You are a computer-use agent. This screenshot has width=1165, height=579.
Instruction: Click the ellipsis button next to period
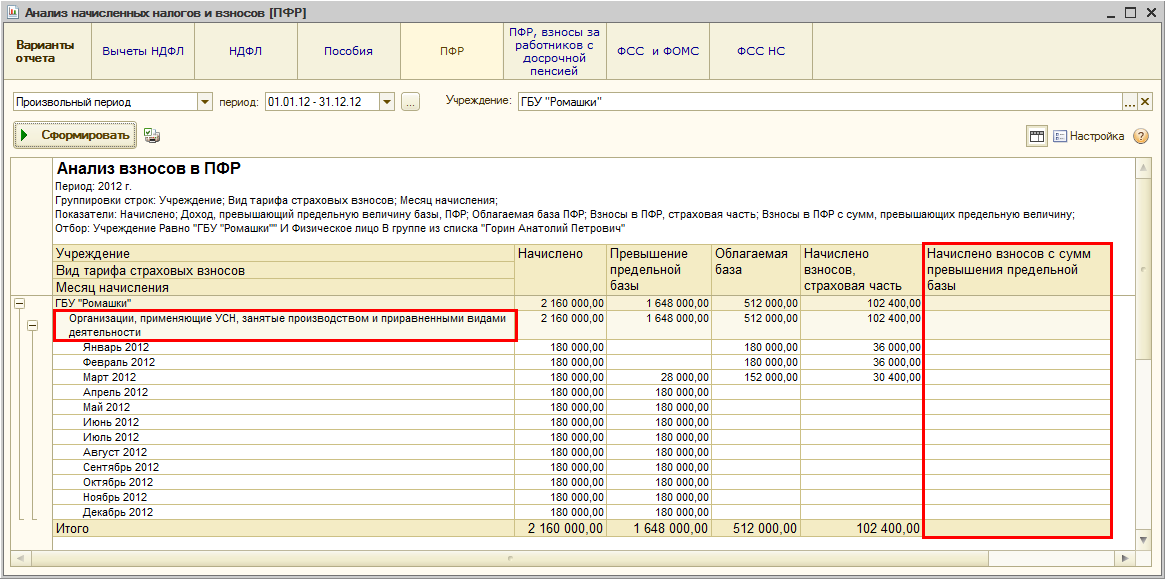[410, 102]
